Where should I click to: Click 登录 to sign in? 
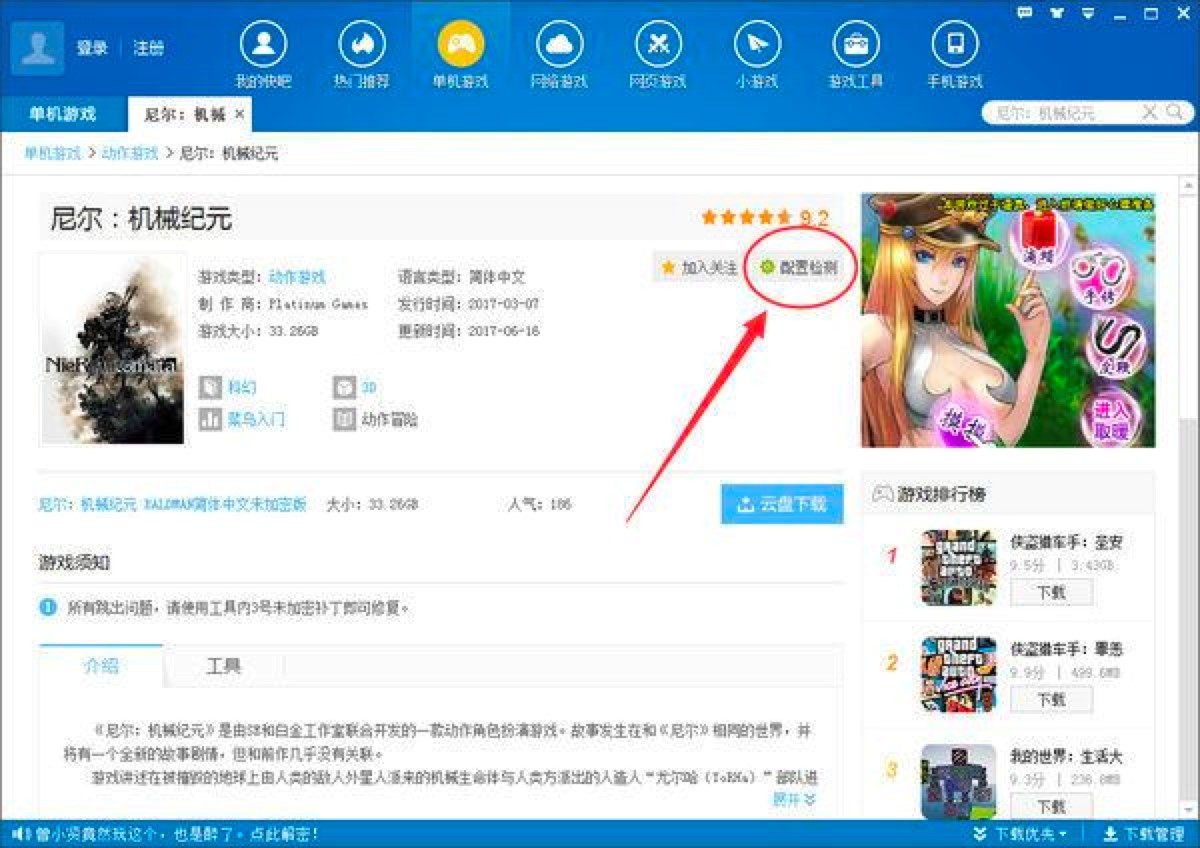pyautogui.click(x=92, y=48)
